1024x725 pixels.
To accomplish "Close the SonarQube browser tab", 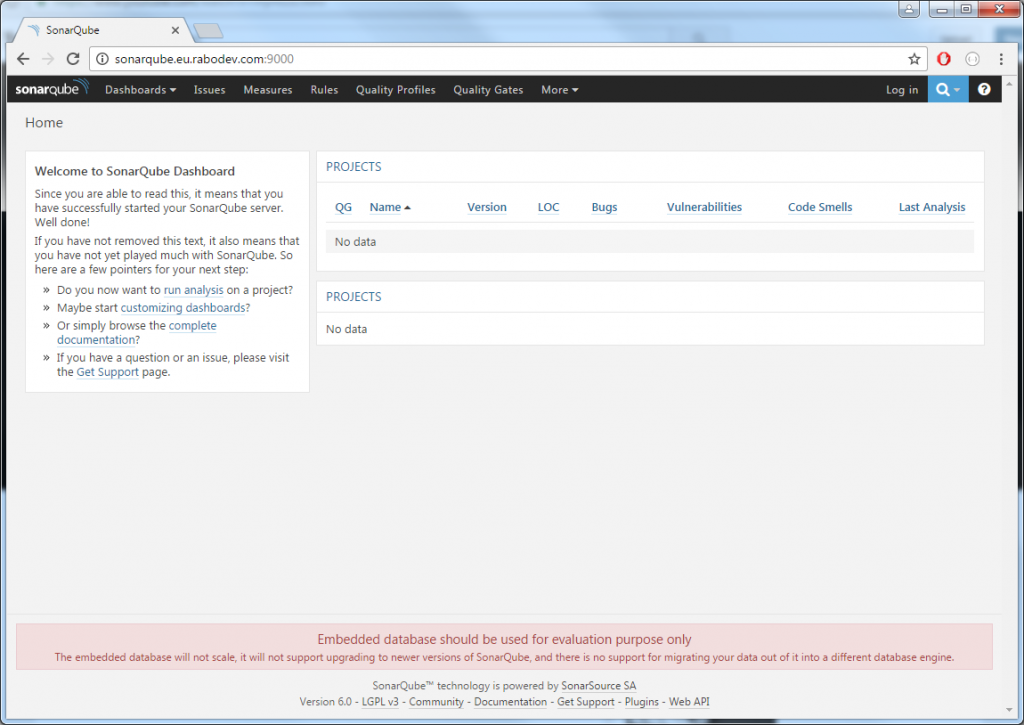I will pyautogui.click(x=175, y=30).
